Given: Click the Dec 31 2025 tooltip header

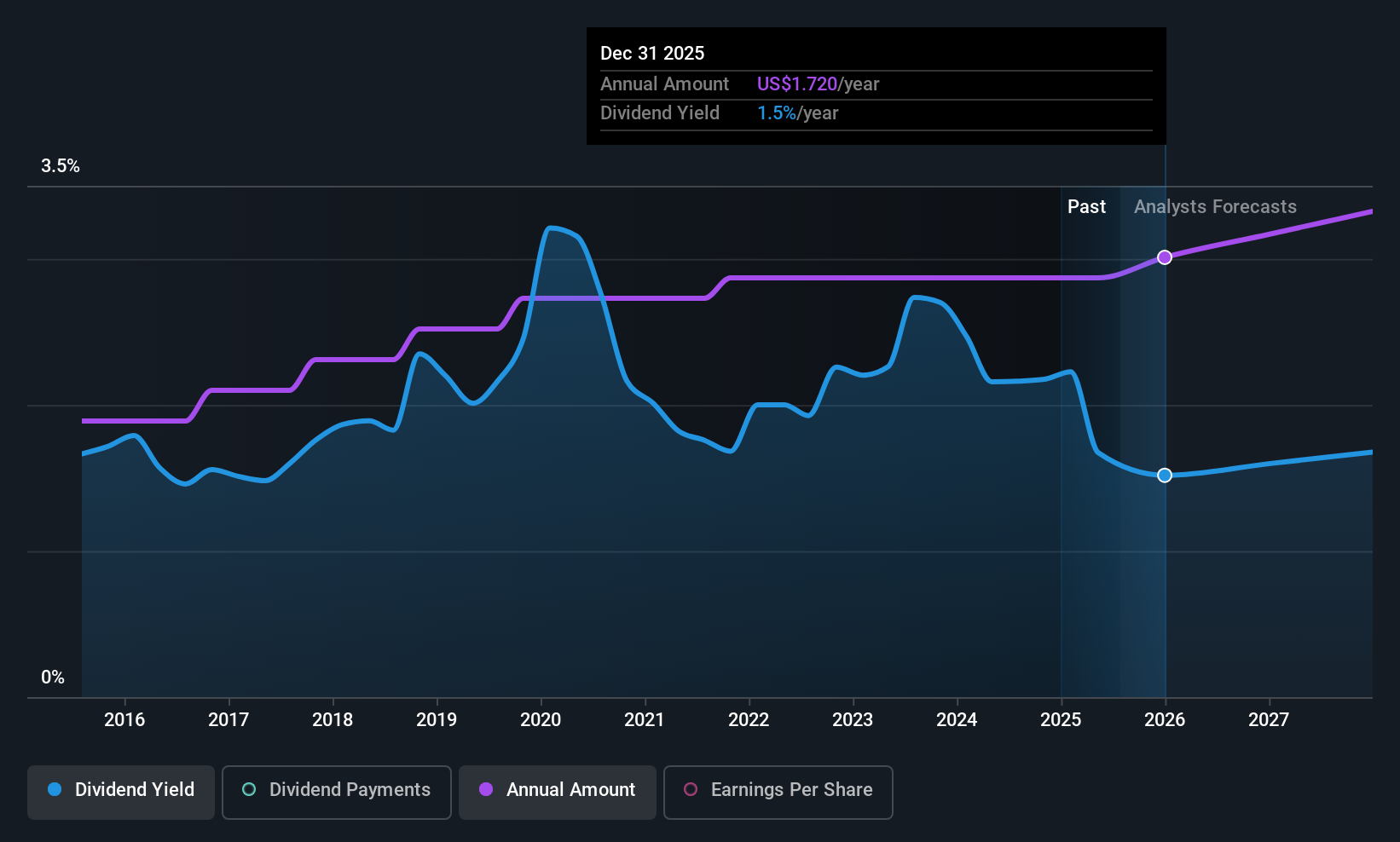Looking at the screenshot, I should point(652,53).
